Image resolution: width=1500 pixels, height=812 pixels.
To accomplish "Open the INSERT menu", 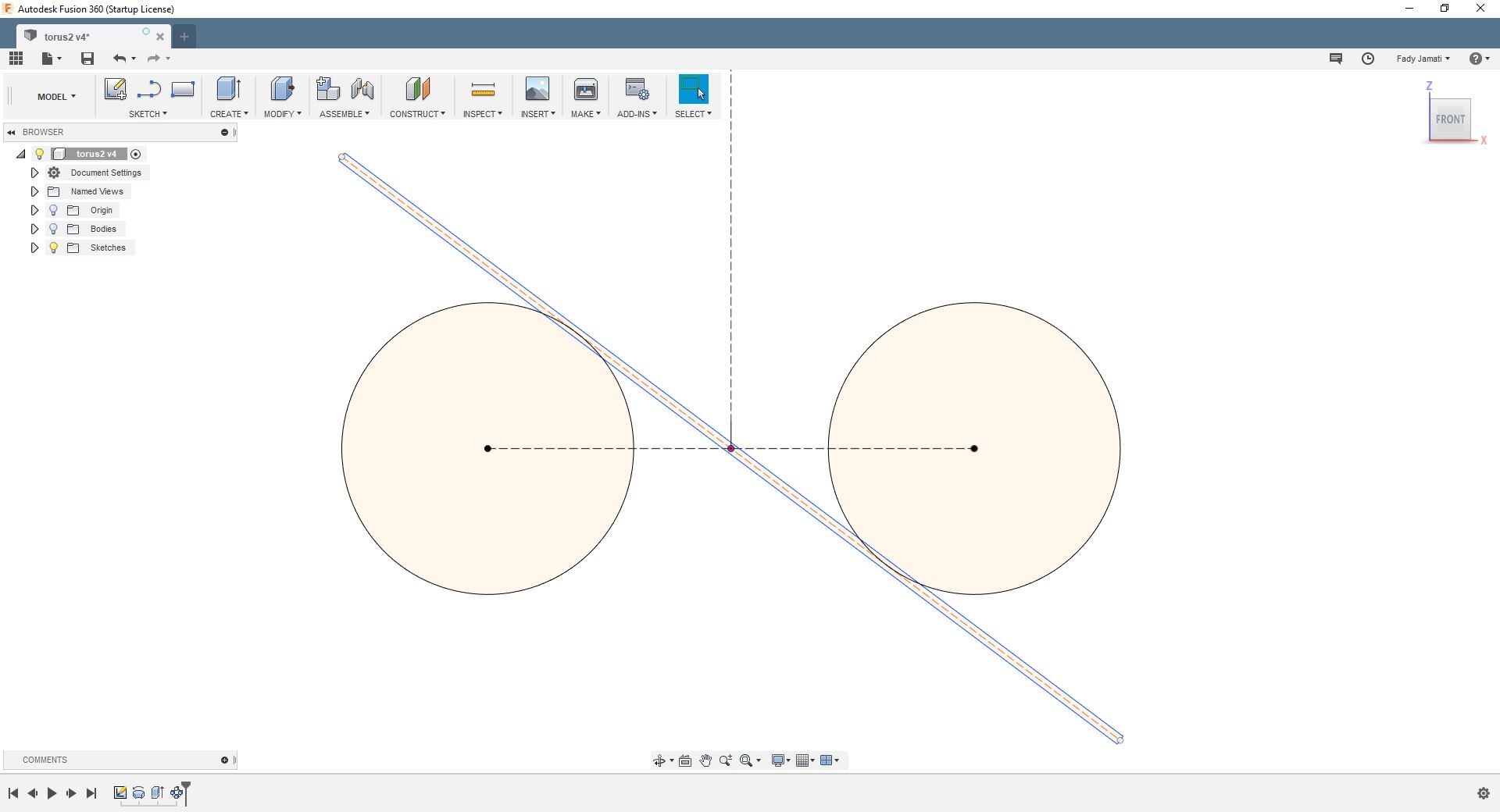I will tap(537, 114).
